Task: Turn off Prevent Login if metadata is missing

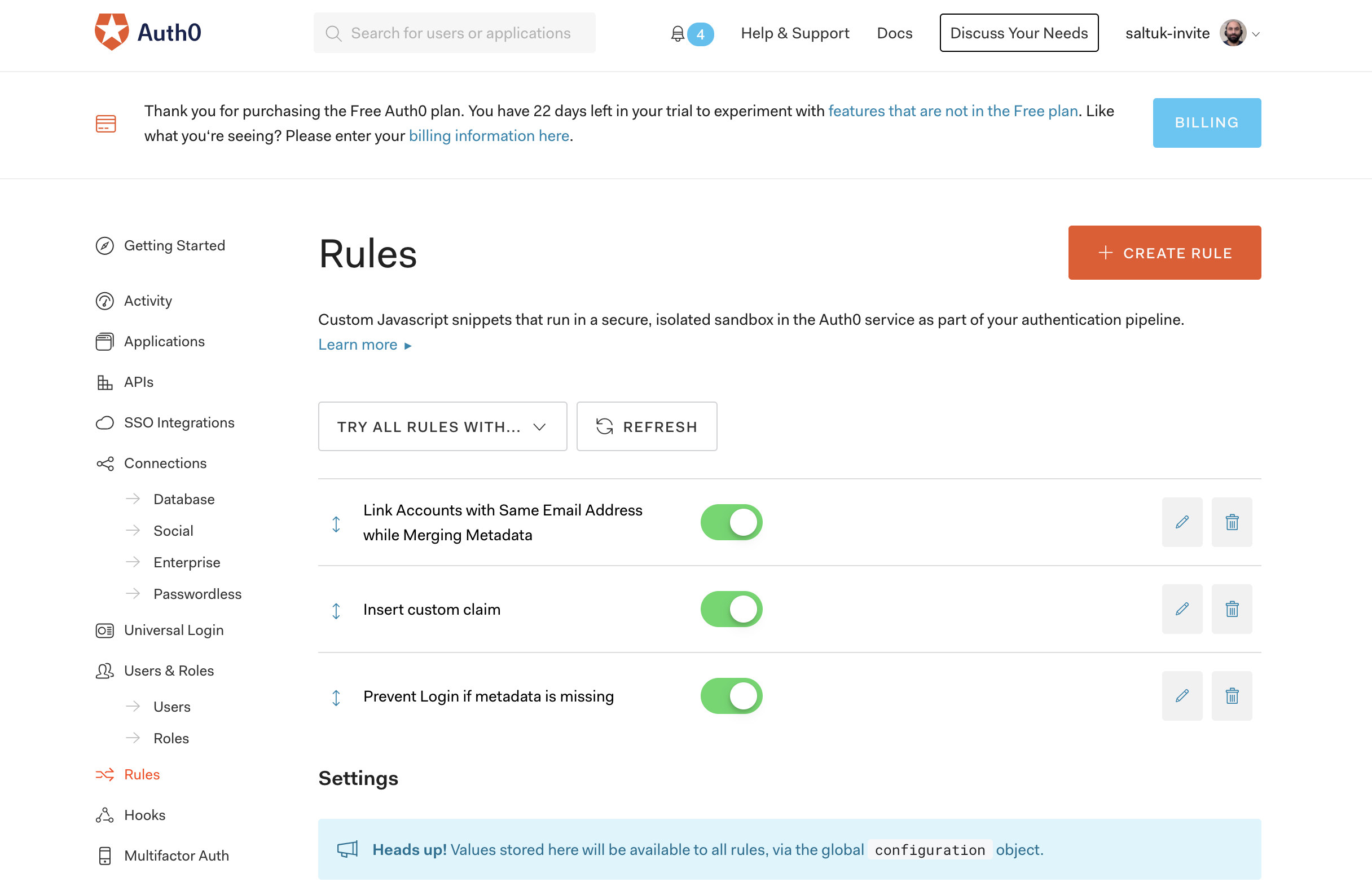Action: point(732,696)
